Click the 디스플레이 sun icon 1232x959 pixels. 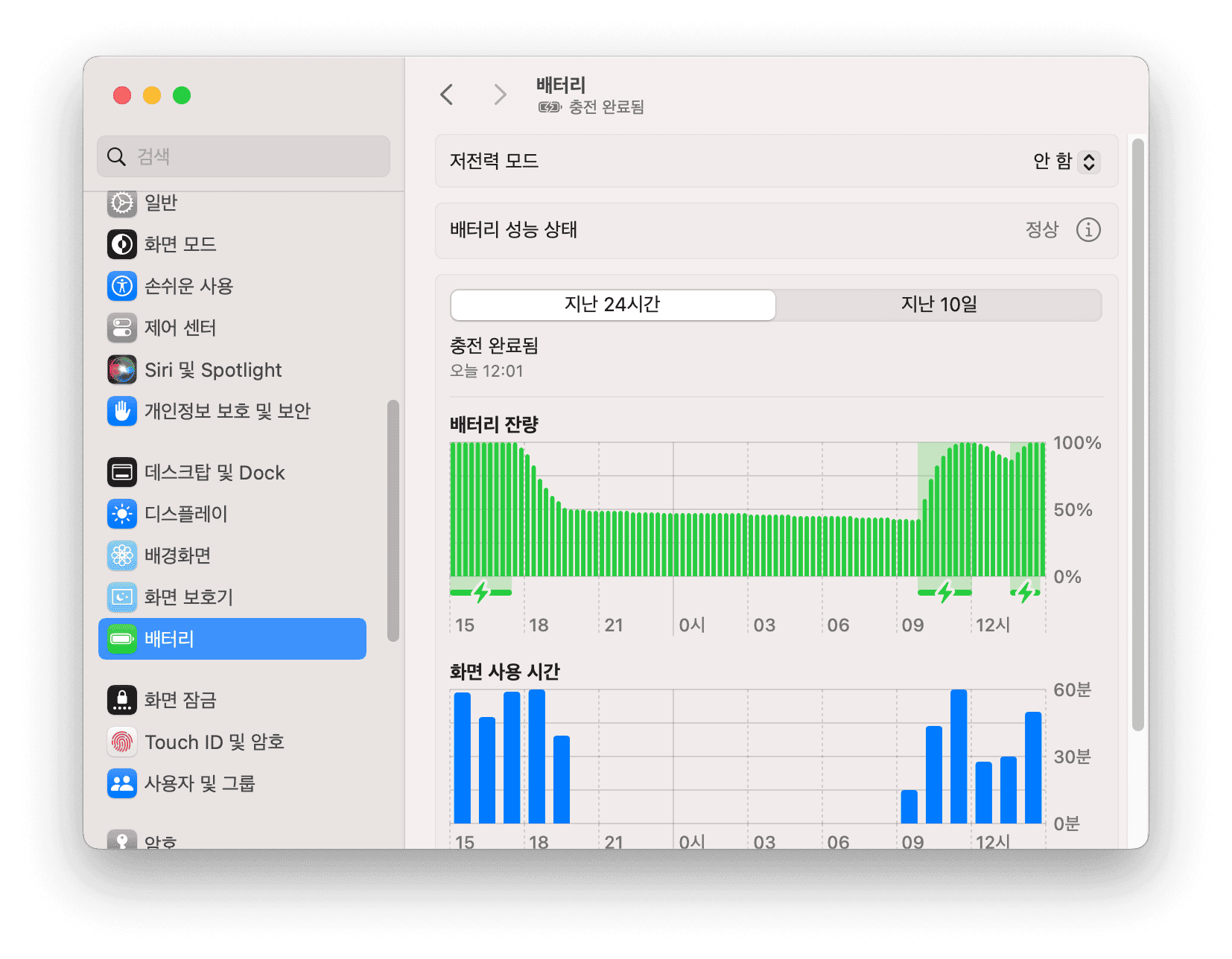[122, 514]
